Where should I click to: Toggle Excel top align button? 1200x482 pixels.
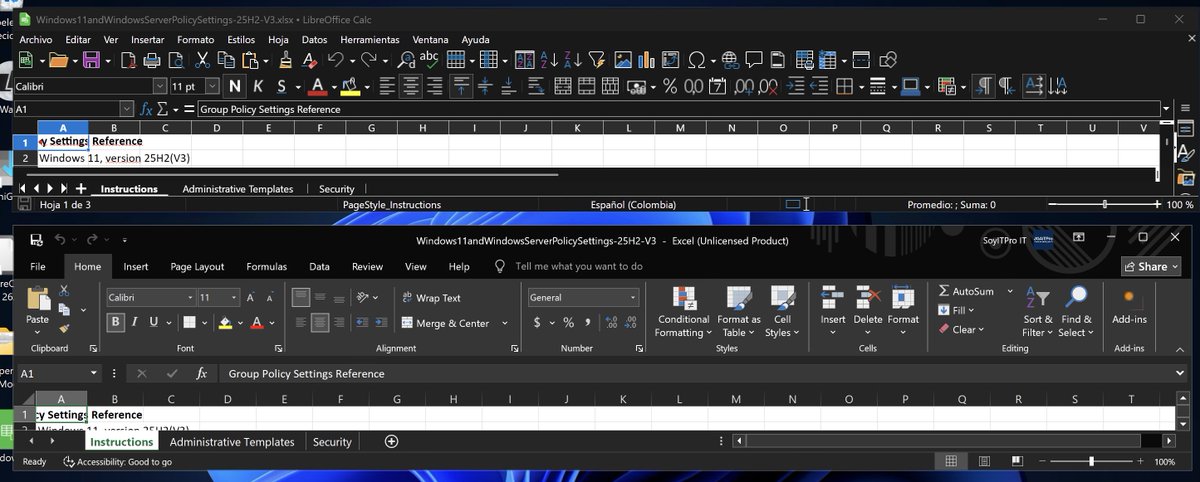(x=301, y=298)
